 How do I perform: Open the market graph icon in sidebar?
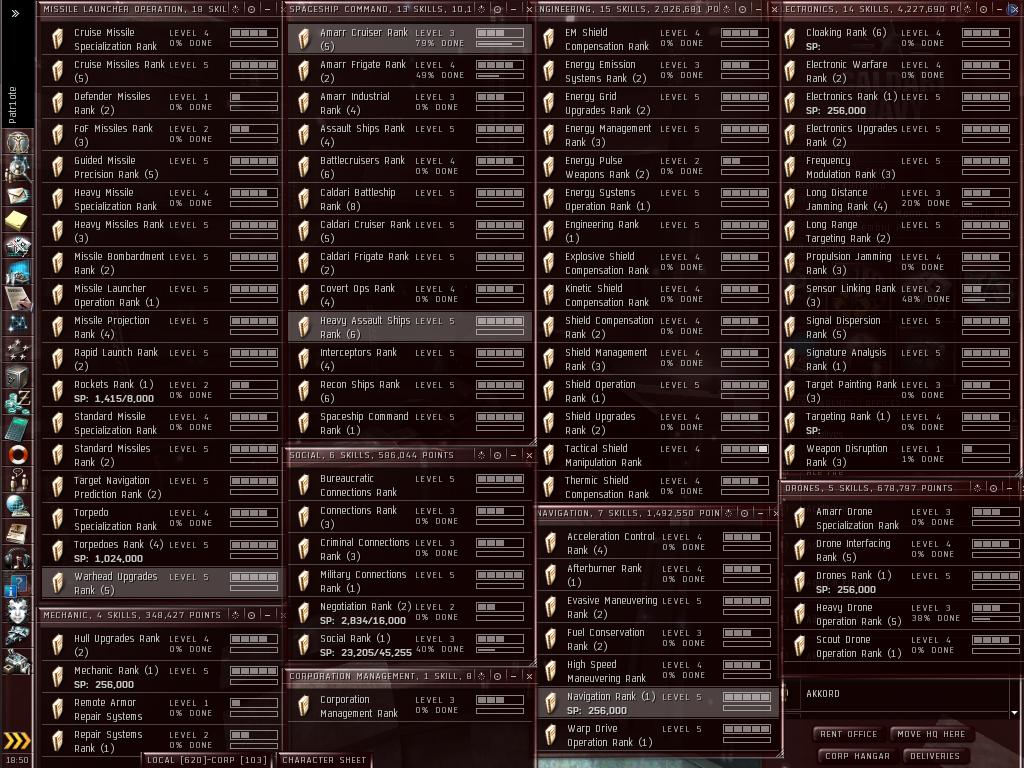[x=18, y=272]
